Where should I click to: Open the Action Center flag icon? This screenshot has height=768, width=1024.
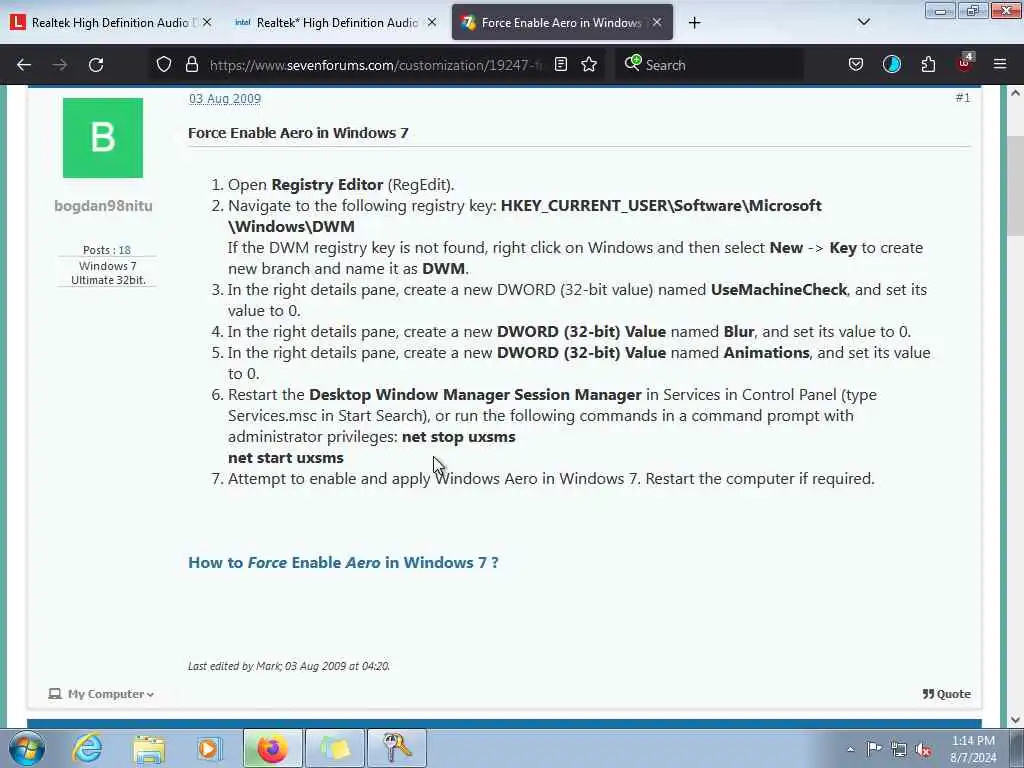tap(874, 748)
